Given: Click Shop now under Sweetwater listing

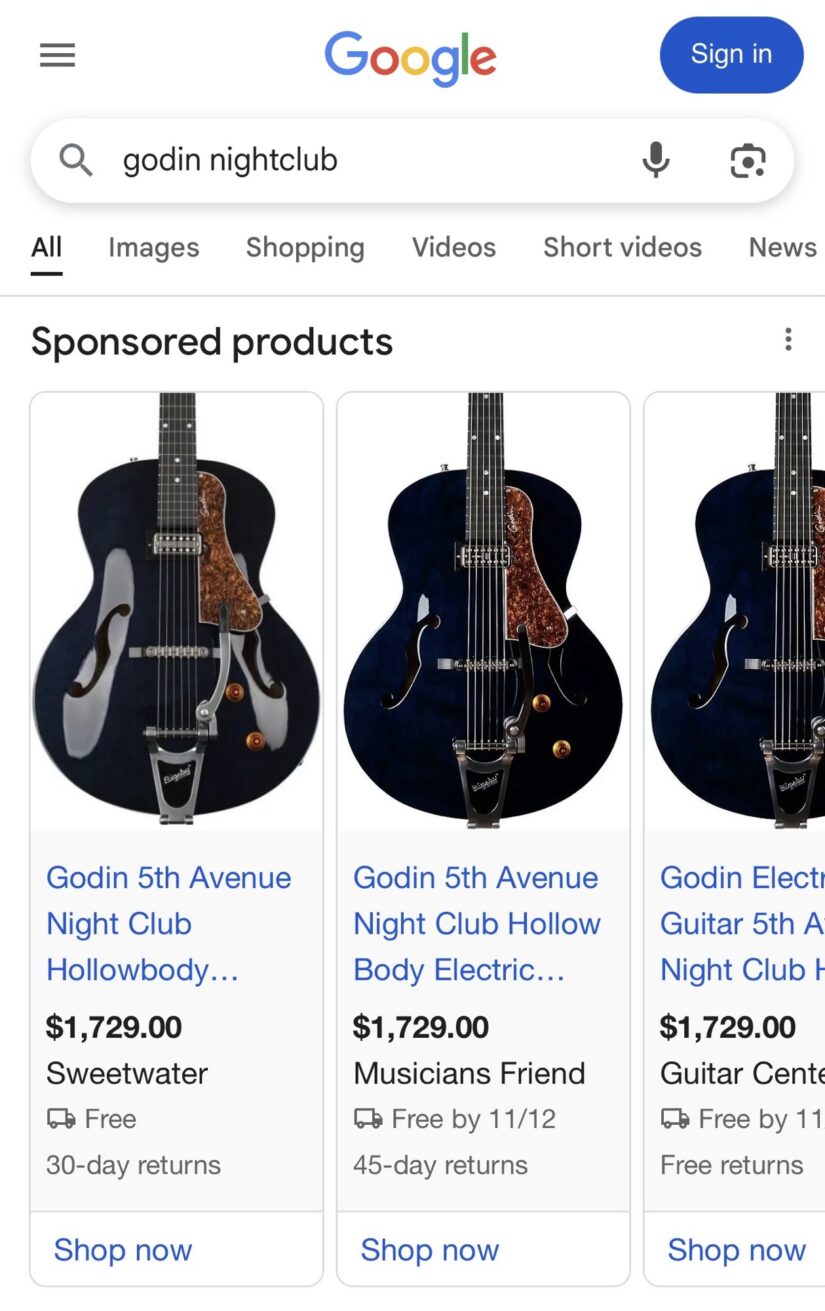Looking at the screenshot, I should 123,1250.
